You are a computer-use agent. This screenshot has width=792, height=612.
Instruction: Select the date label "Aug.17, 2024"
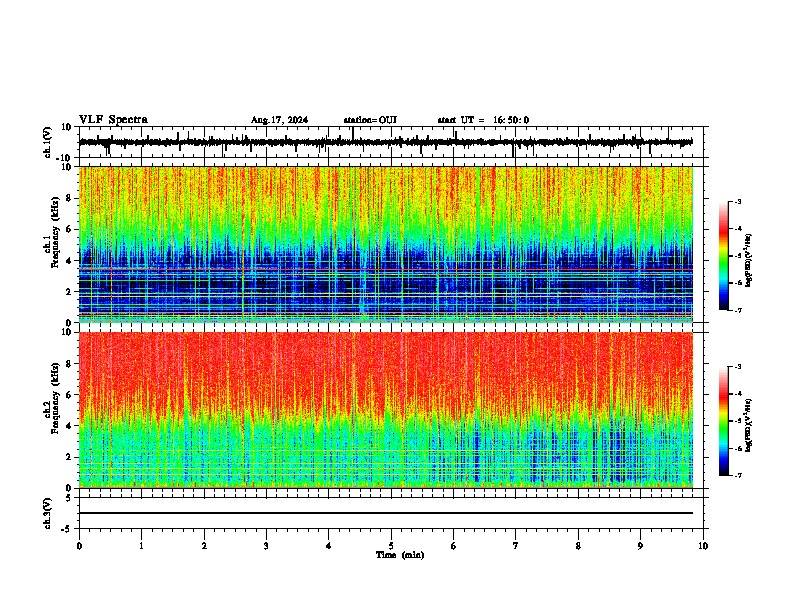[279, 120]
